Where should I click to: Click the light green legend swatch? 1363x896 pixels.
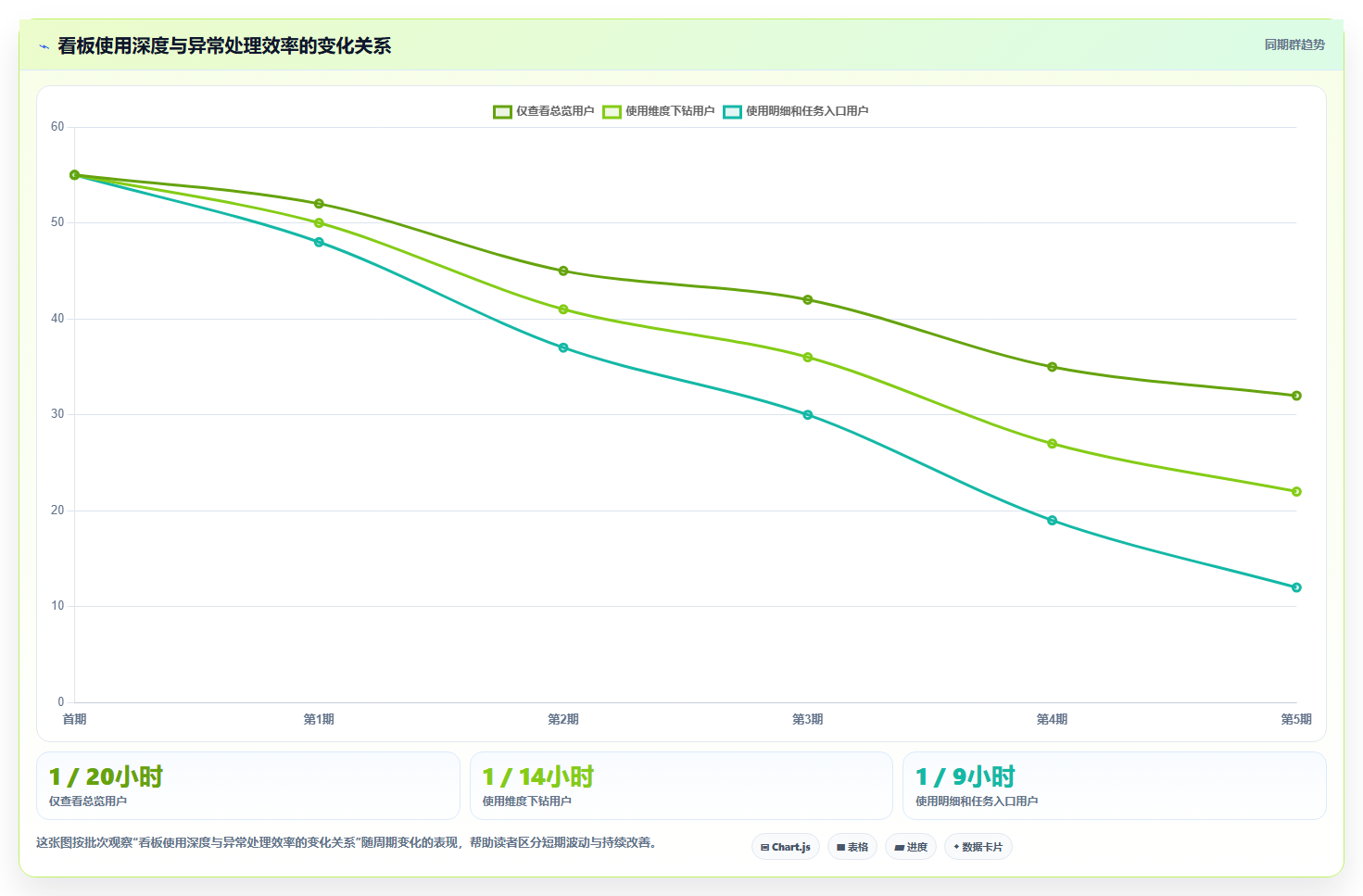click(612, 112)
